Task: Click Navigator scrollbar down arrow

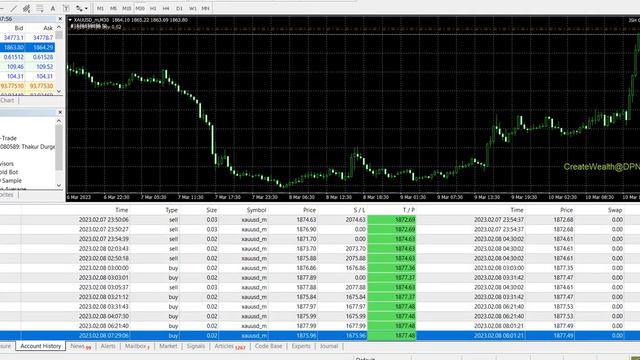Action: 59,185
